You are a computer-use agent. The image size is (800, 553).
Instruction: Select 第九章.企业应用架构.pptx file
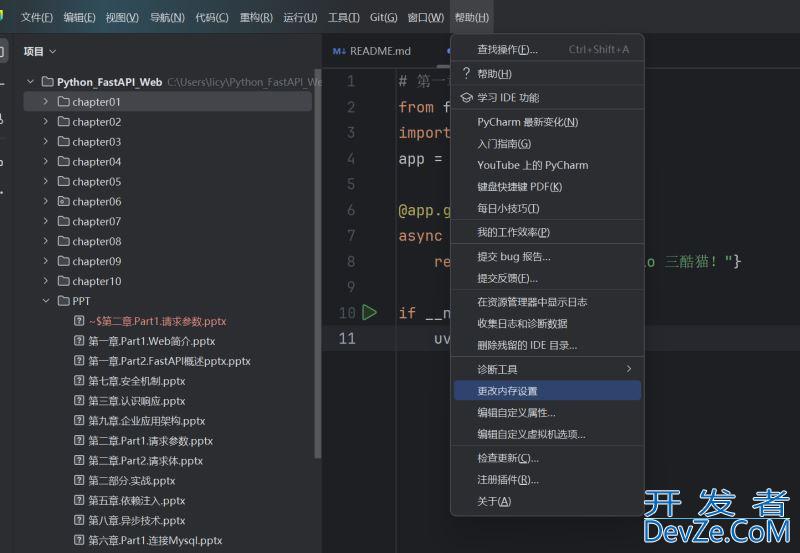click(x=146, y=420)
